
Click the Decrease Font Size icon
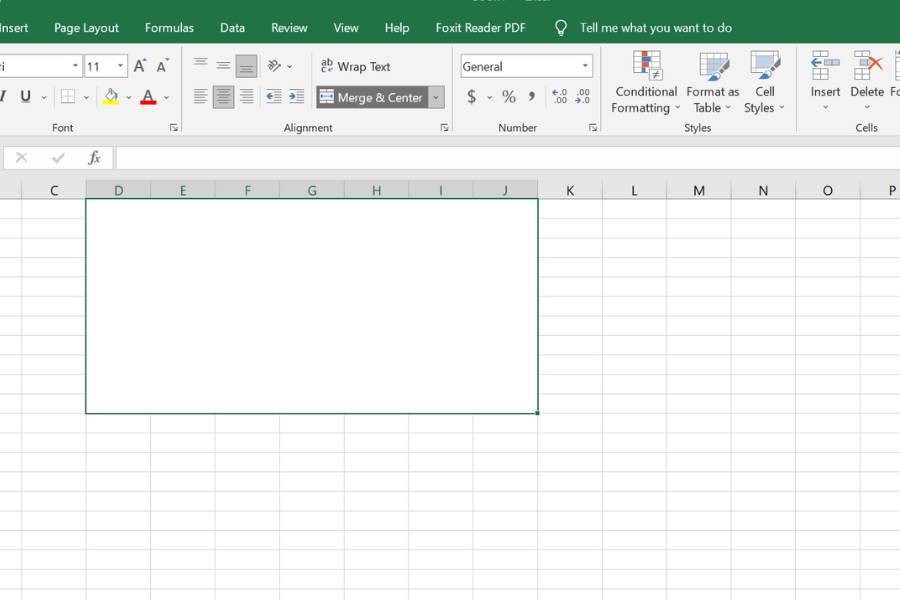(162, 67)
